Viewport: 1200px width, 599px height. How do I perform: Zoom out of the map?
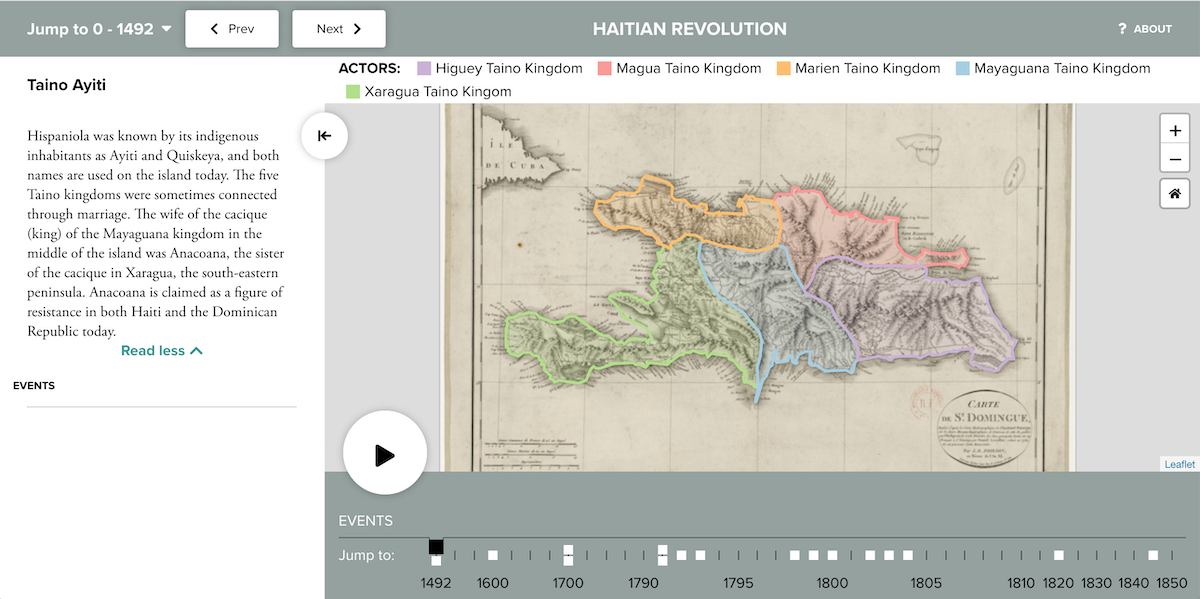click(1174, 158)
